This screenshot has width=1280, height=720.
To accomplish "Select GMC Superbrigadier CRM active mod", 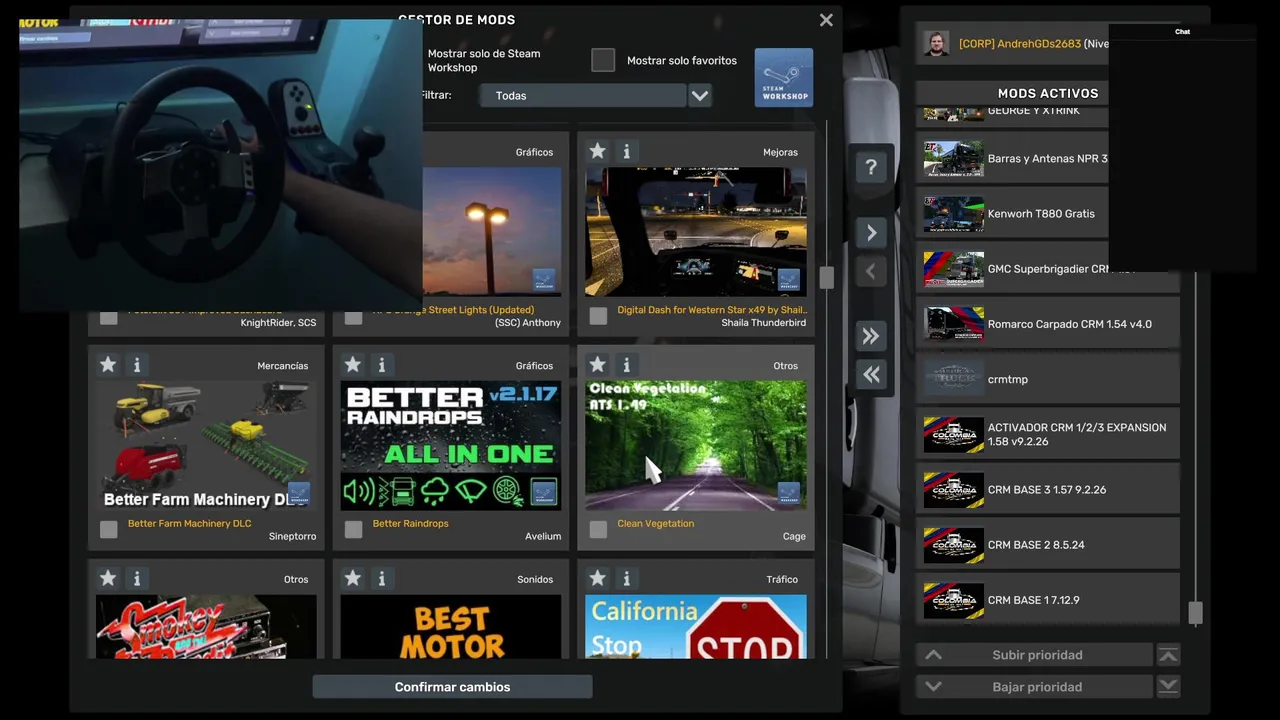I will (x=1012, y=268).
